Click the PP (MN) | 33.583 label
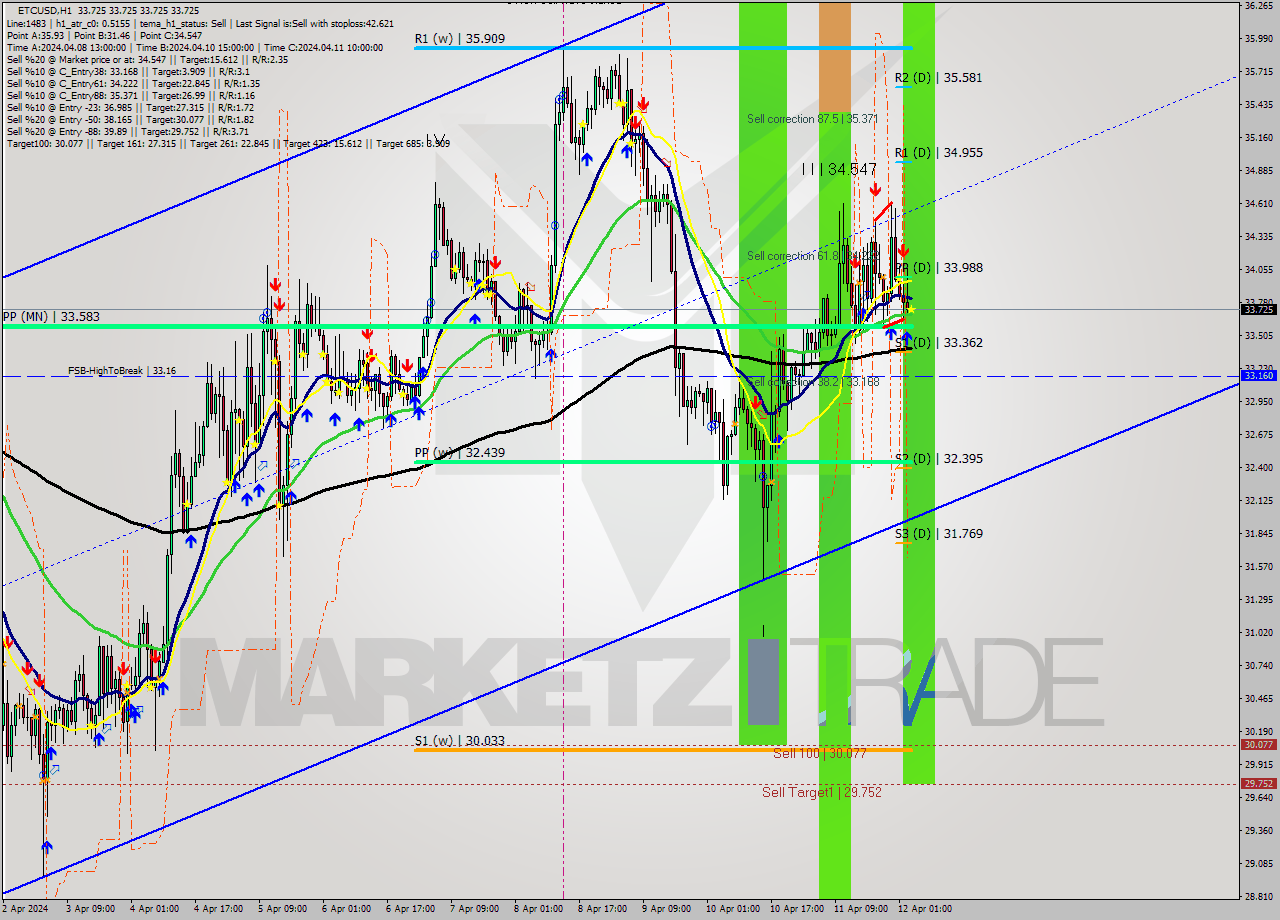This screenshot has height=920, width=1280. click(x=51, y=316)
